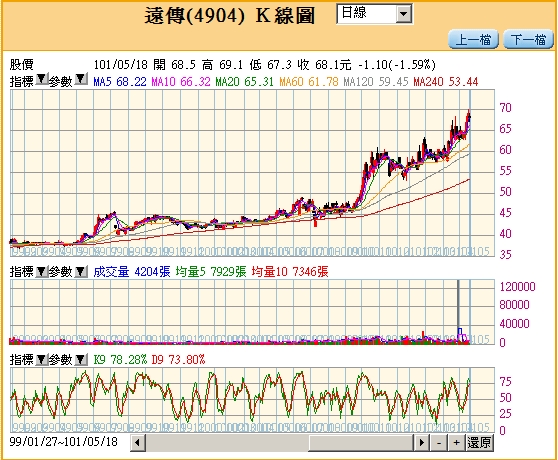558x460 pixels.
Task: Click the 股價 label
Action: coord(21,65)
